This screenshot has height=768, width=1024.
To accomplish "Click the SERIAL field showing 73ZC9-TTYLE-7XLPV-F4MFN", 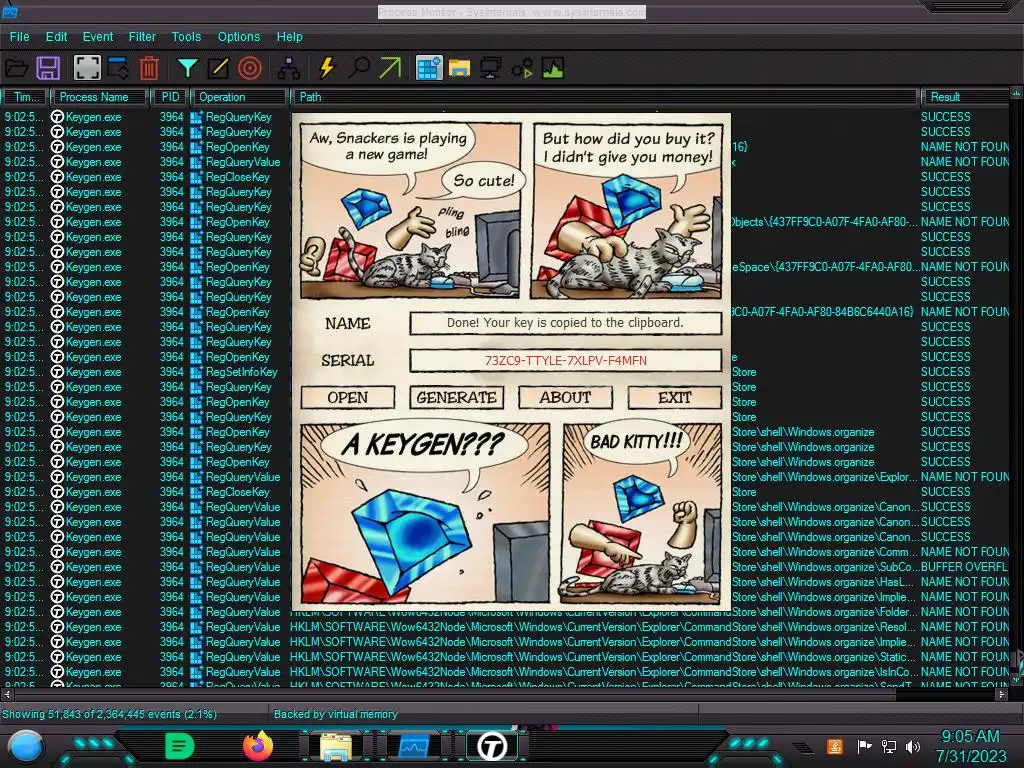I will [566, 360].
